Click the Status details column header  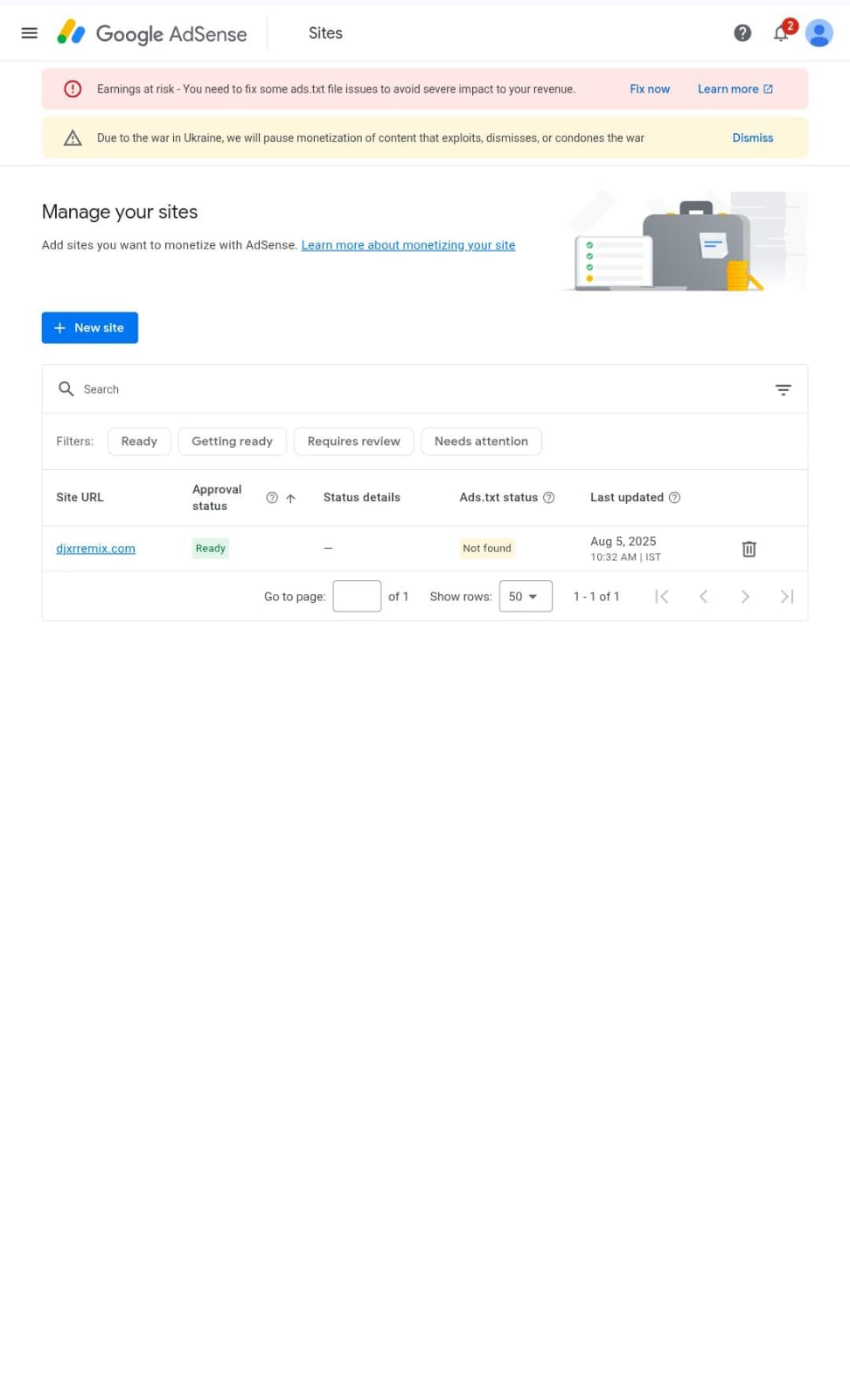click(362, 498)
